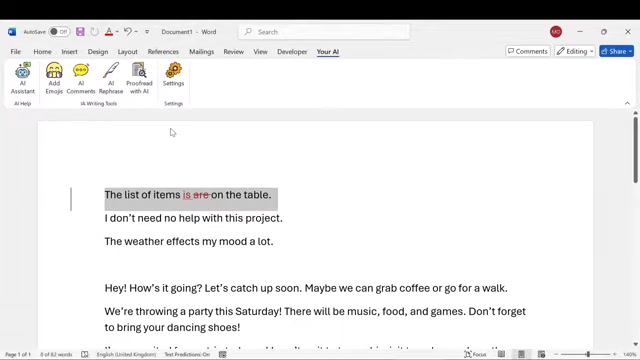Click the Add Emojis button
Screen dimensions: 640x360
(54, 78)
